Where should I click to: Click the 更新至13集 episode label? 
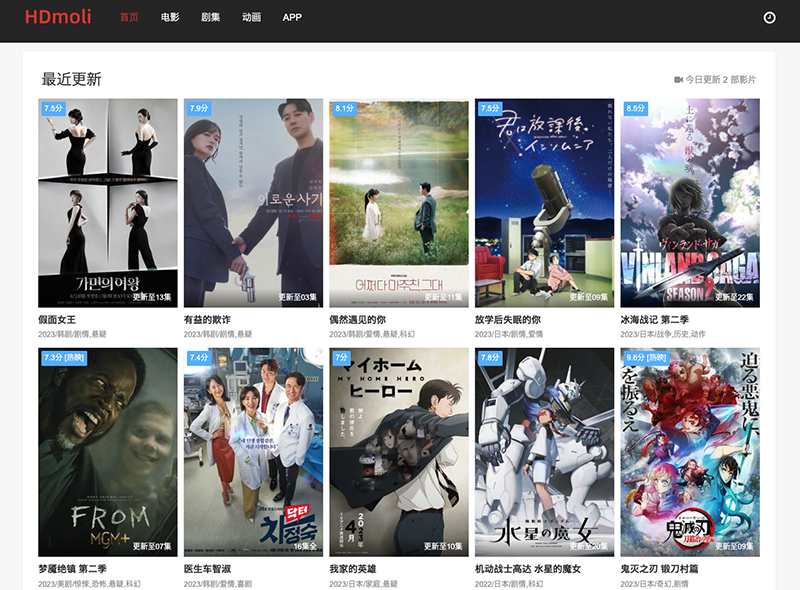(x=152, y=297)
